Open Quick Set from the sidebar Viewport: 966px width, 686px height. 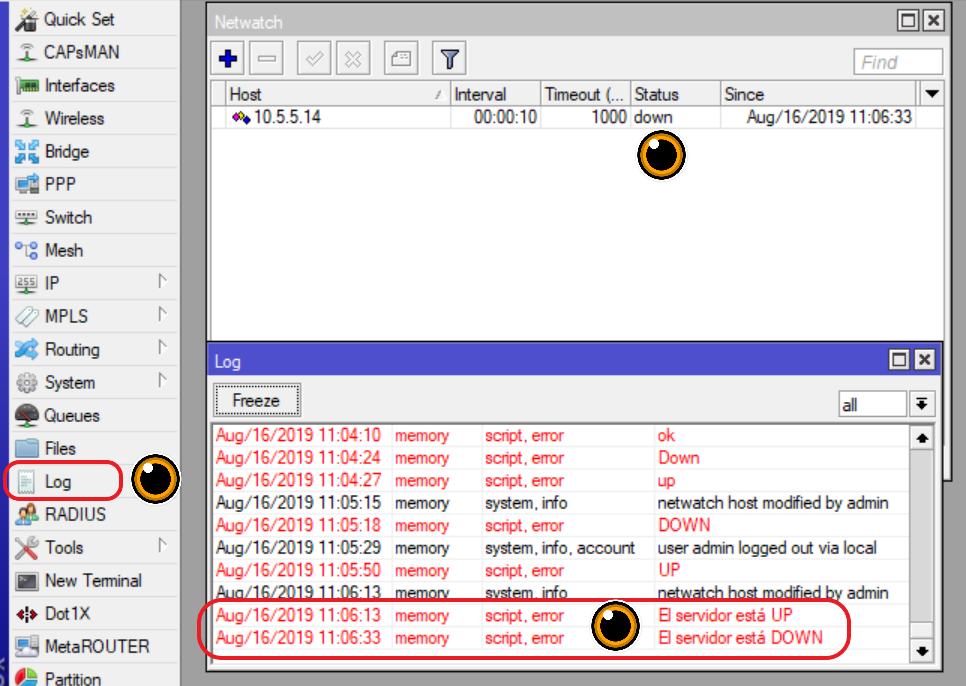[95, 20]
